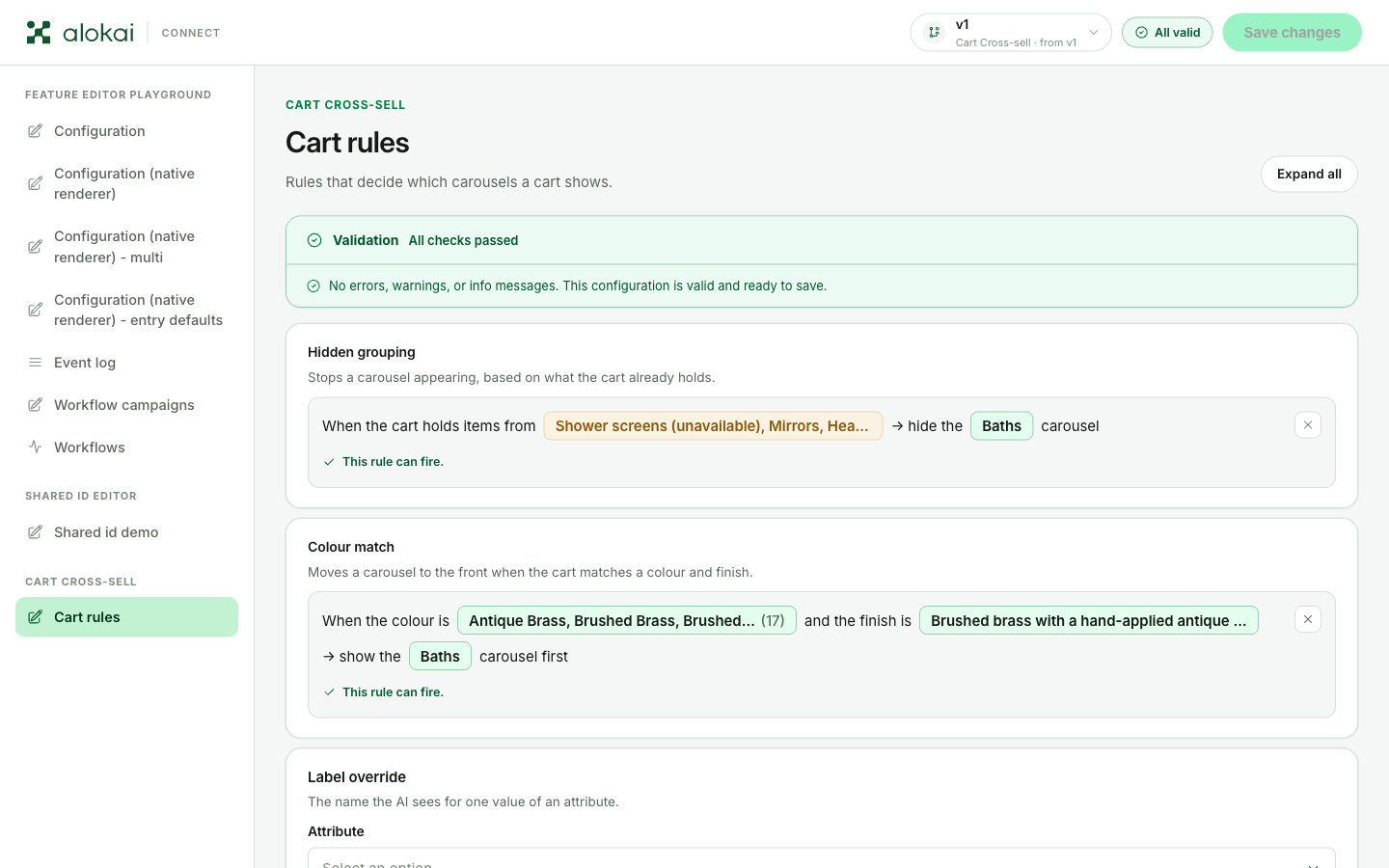Click the edit icon beside Shared id demo
The height and width of the screenshot is (868, 1389).
tap(35, 532)
